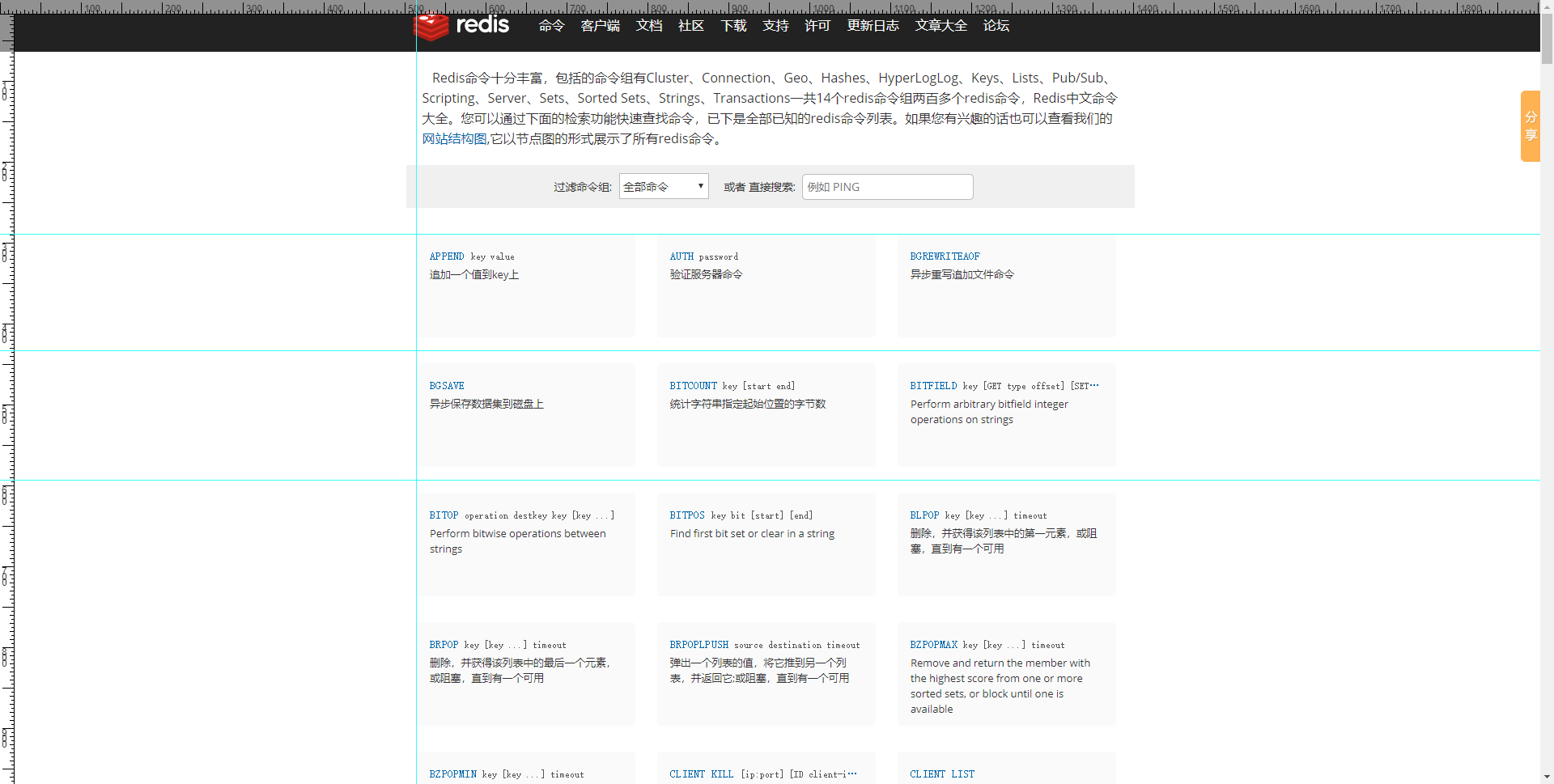Select 社区 in the top navigation
This screenshot has width=1554, height=784.
(x=691, y=26)
